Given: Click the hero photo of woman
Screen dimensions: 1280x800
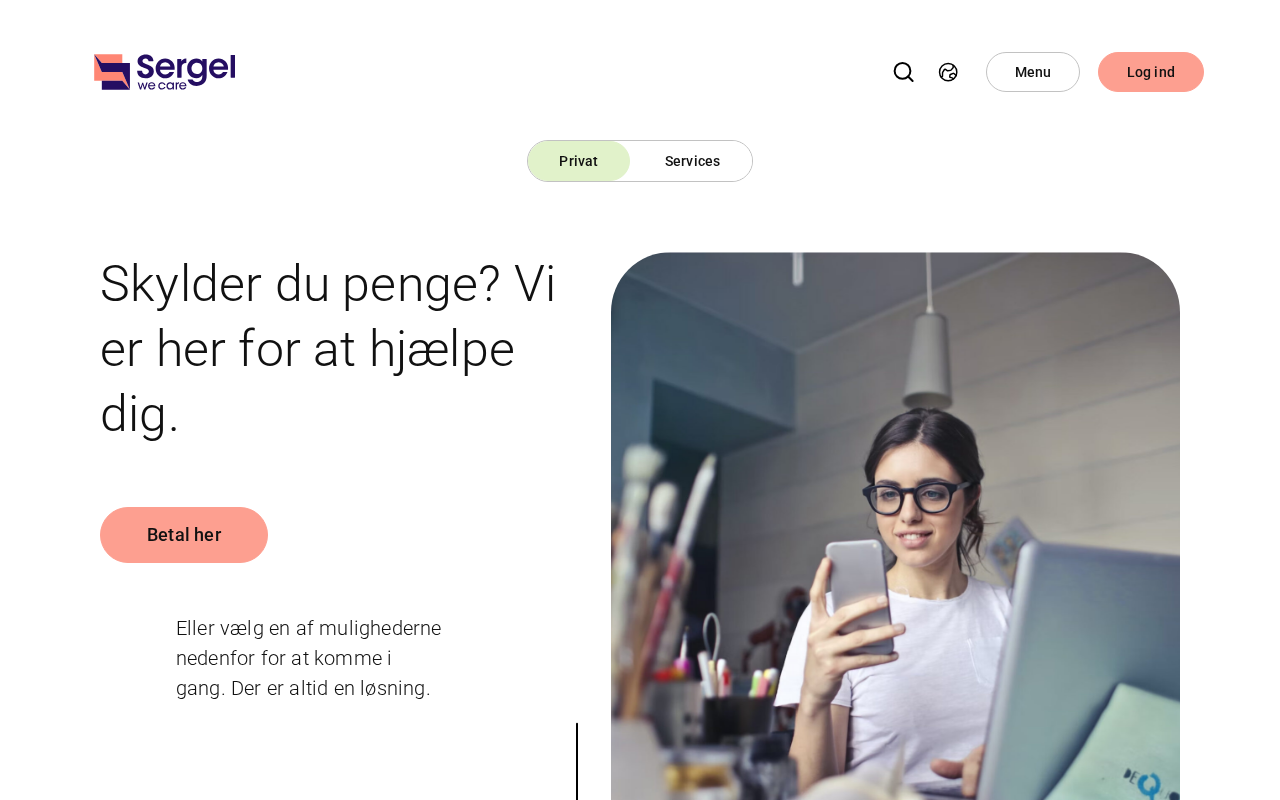Looking at the screenshot, I should [895, 526].
